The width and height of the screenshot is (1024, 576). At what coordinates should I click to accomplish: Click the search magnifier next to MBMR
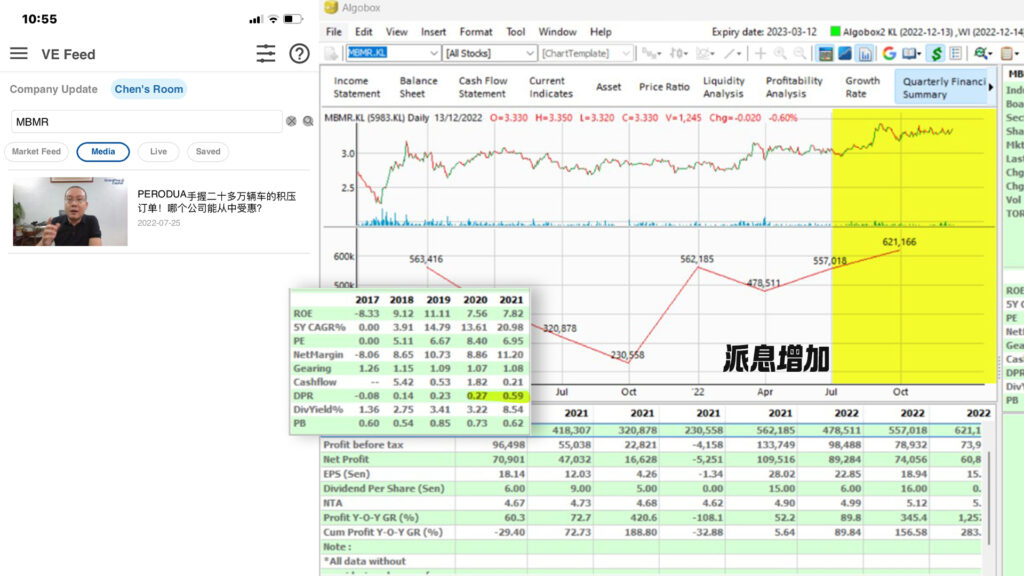pyautogui.click(x=308, y=121)
